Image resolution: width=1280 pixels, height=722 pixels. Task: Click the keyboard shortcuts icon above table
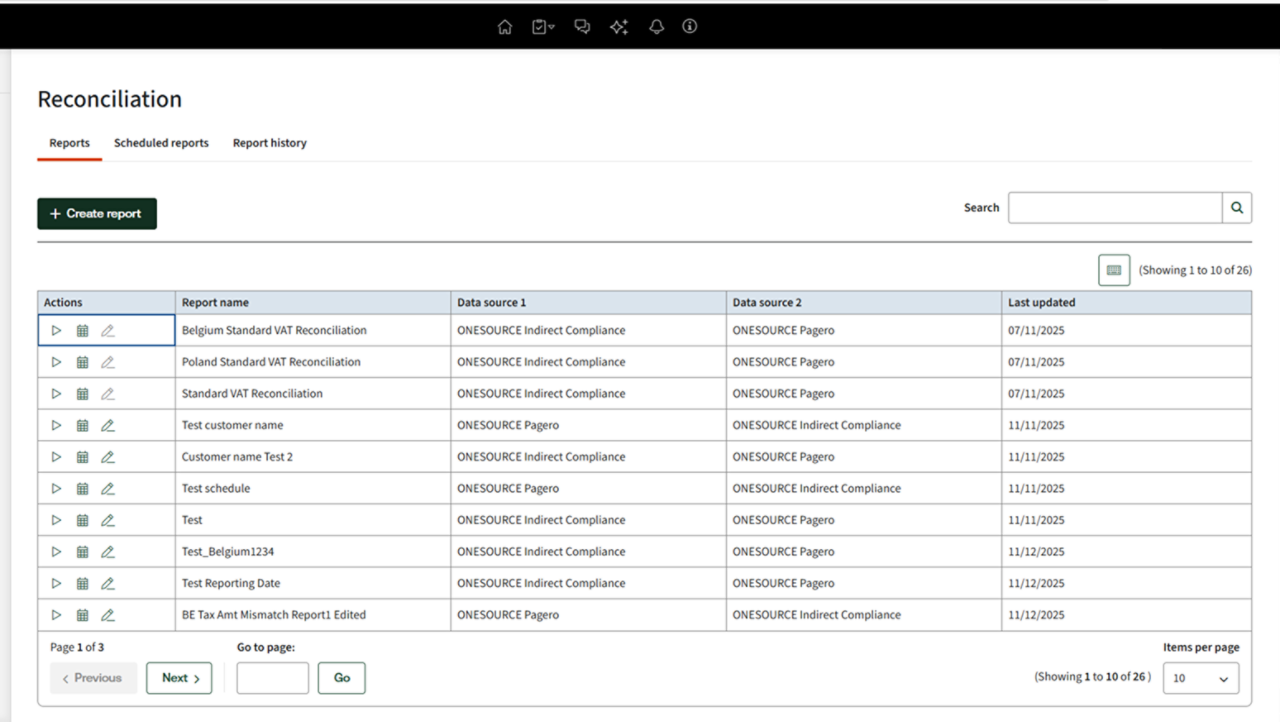click(x=1114, y=270)
